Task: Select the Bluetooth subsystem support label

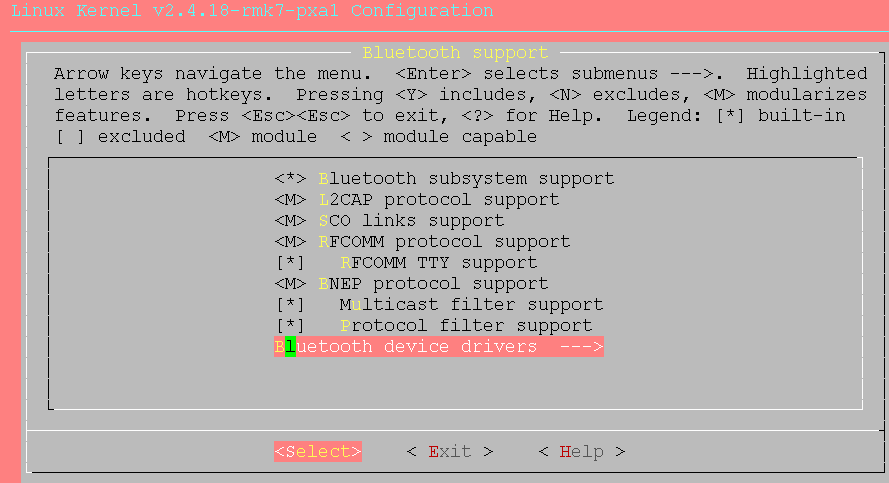Action: click(466, 179)
